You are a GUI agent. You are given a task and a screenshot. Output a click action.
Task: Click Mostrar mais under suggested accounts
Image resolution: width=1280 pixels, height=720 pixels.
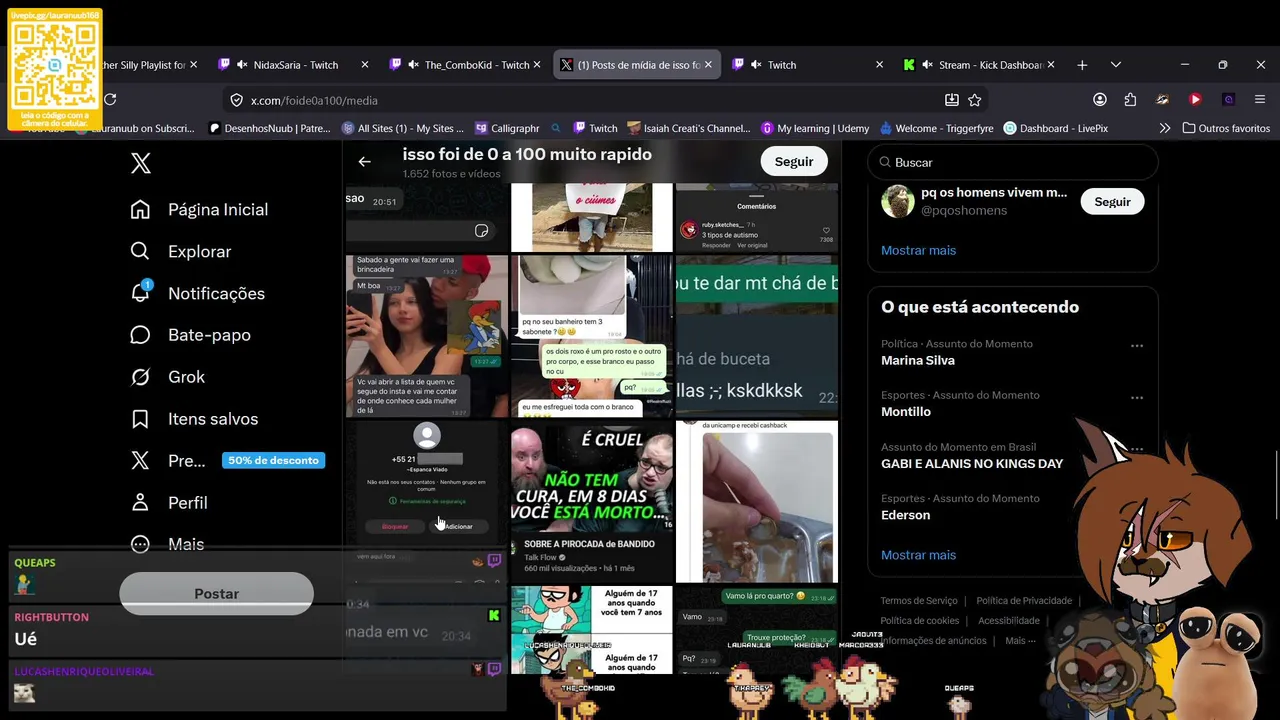point(918,250)
